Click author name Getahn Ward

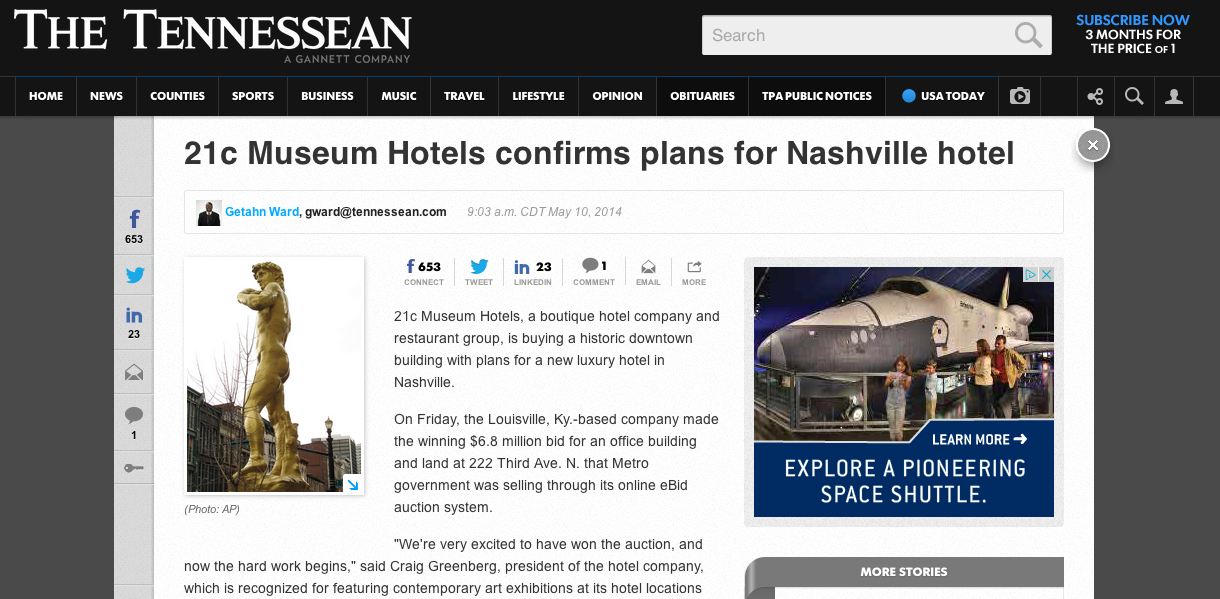point(262,212)
